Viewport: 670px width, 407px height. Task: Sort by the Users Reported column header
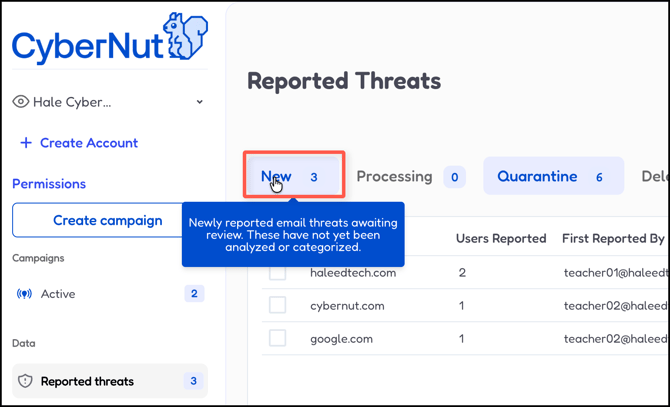501,238
